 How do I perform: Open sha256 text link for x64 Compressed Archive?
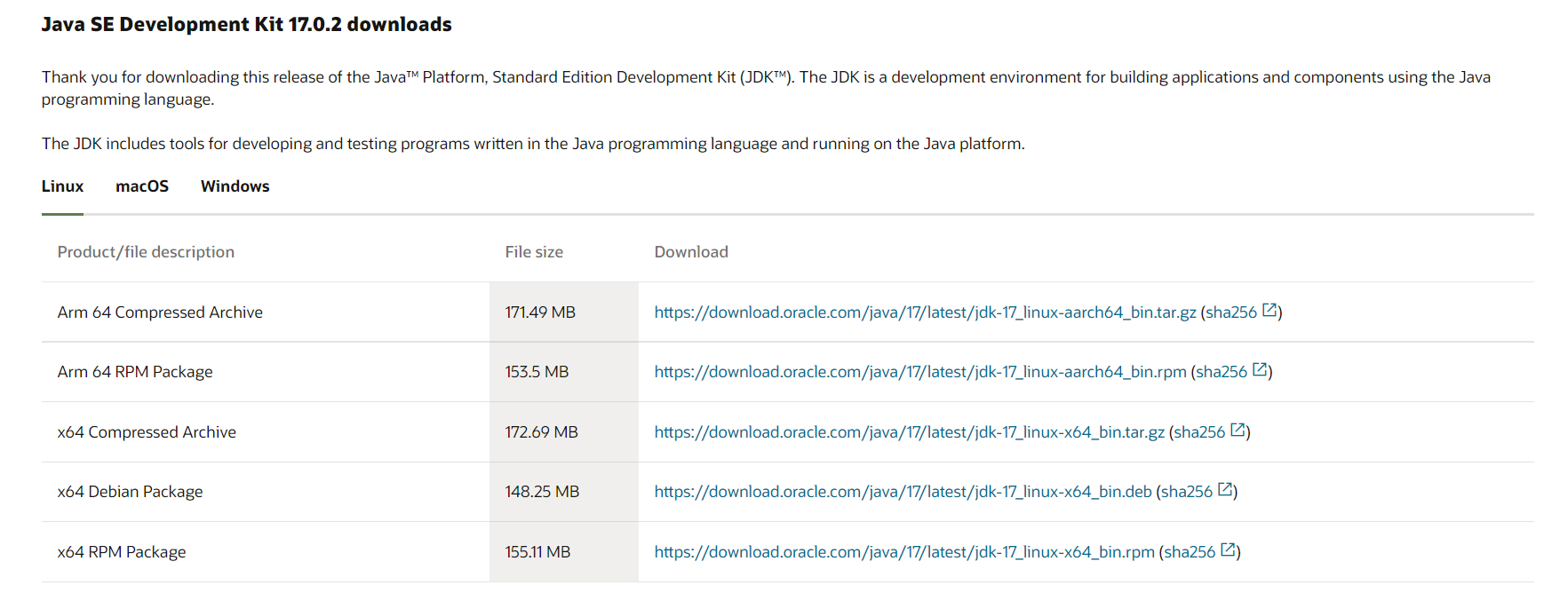tap(1198, 432)
